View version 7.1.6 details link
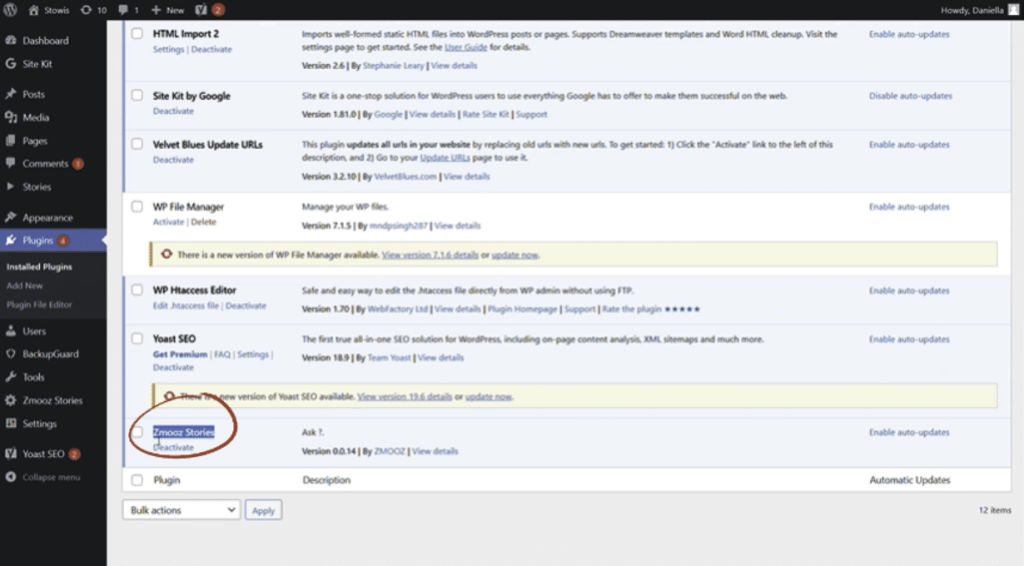This screenshot has height=566, width=1024. click(x=430, y=255)
